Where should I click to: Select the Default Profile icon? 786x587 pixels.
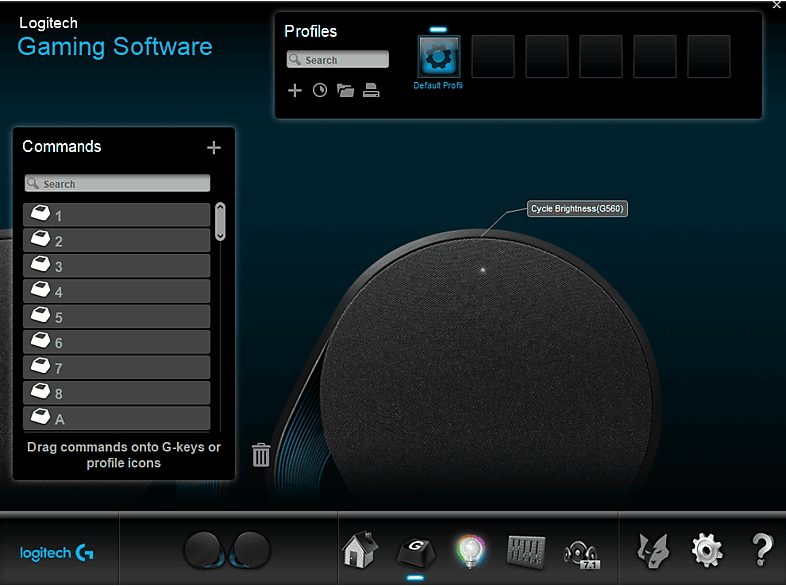point(438,57)
